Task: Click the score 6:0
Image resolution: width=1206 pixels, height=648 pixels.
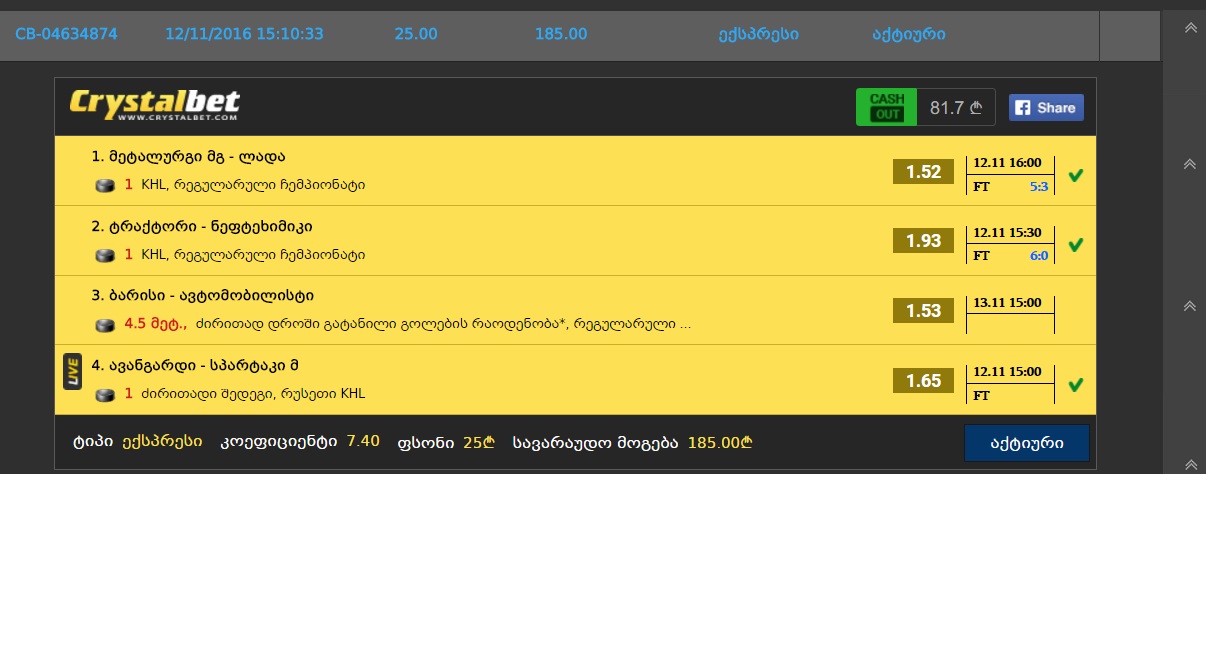Action: 1039,256
